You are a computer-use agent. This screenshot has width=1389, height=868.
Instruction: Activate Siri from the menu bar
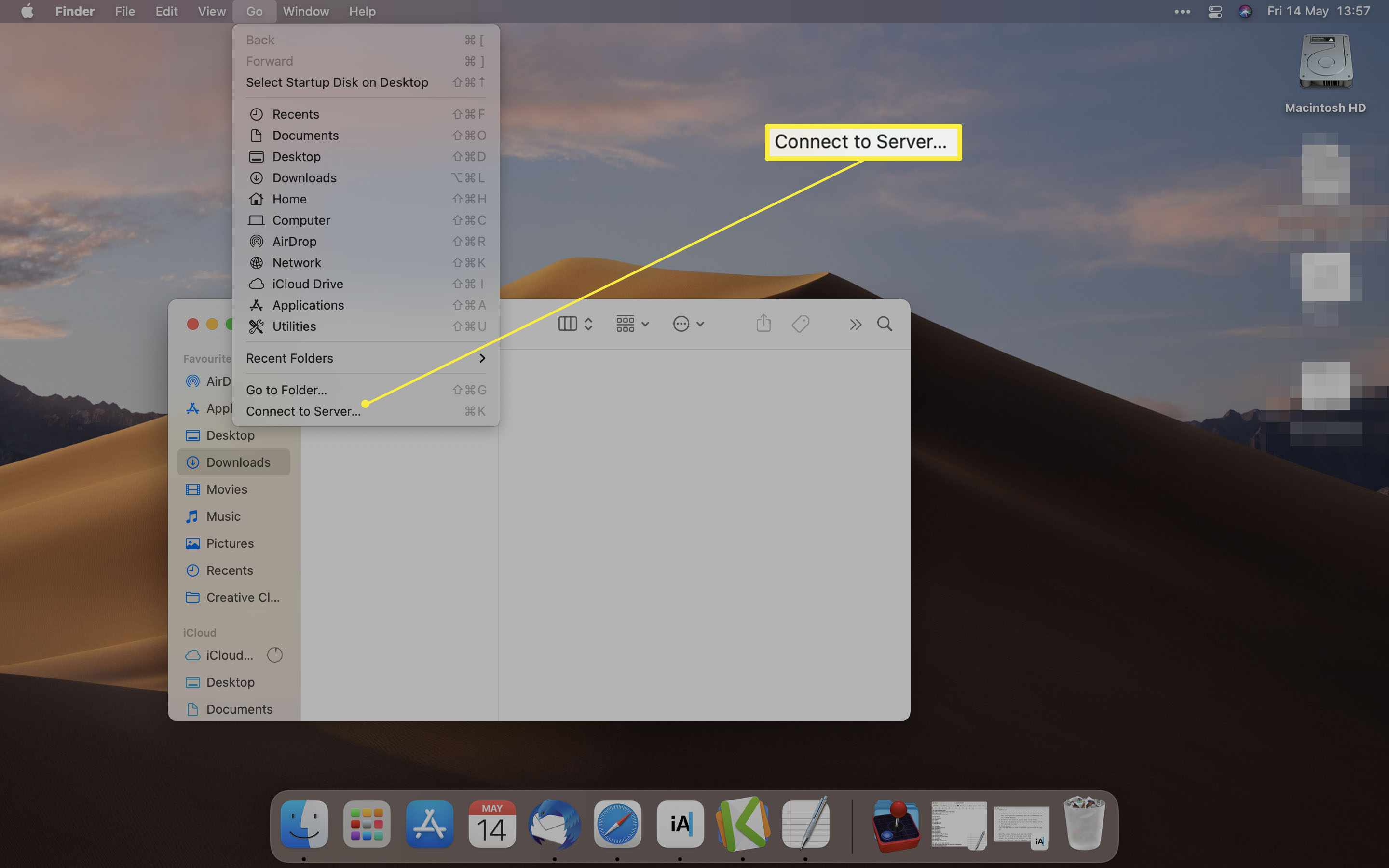[1245, 12]
